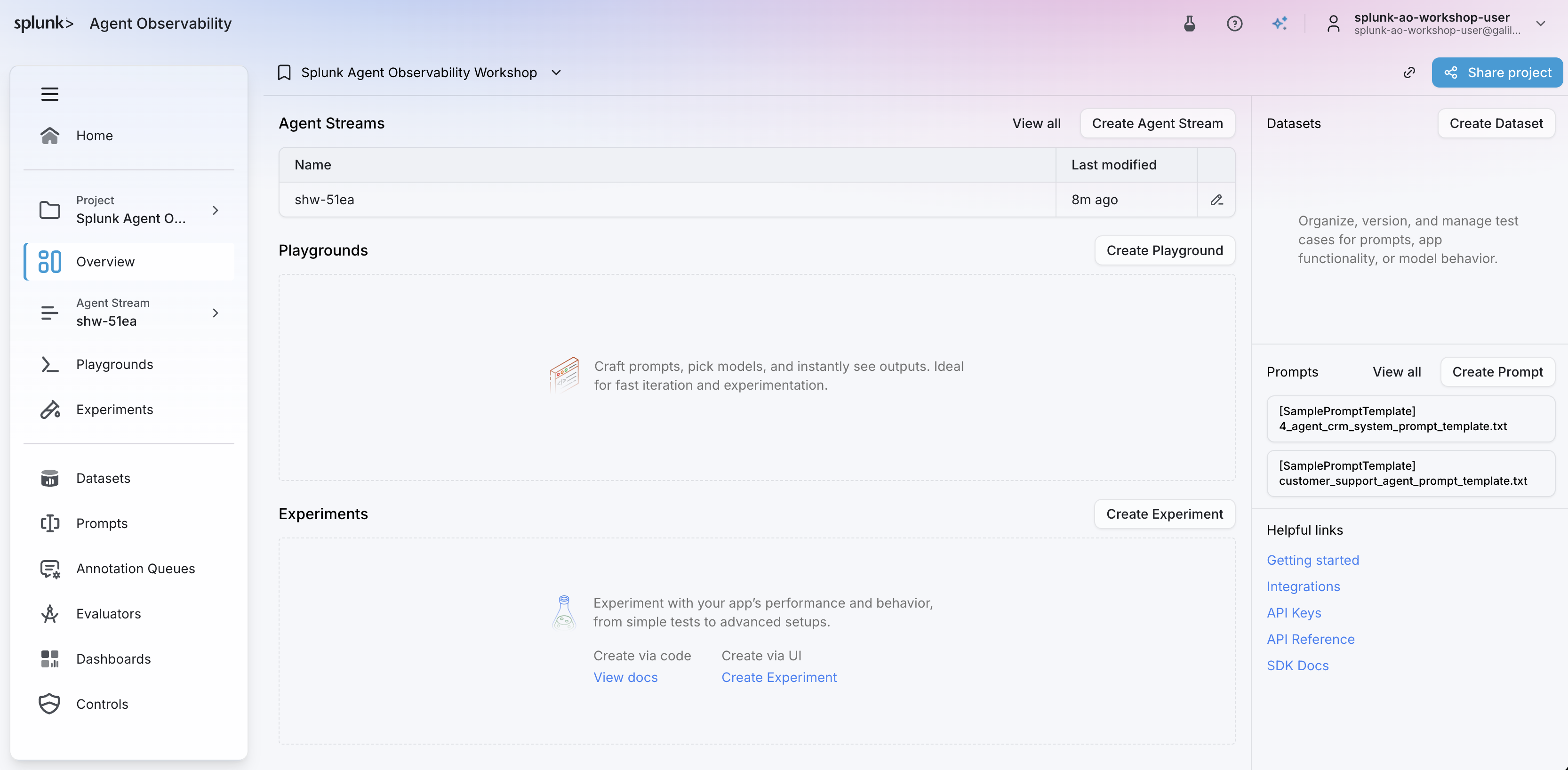
Task: Open the AI sparkle assistant icon
Action: click(x=1280, y=24)
